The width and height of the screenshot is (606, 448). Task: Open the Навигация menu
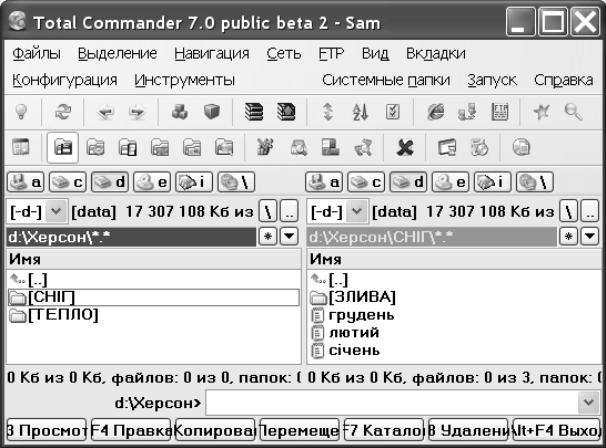tap(212, 53)
